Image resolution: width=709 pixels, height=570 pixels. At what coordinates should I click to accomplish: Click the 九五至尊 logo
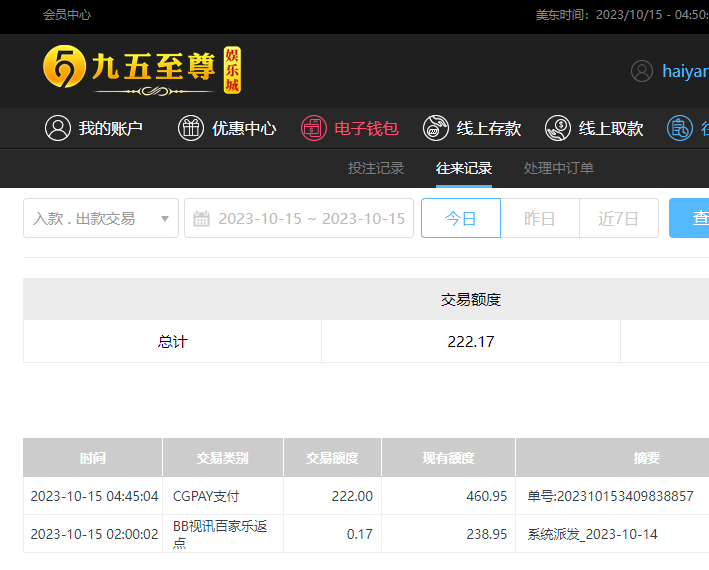coord(142,70)
